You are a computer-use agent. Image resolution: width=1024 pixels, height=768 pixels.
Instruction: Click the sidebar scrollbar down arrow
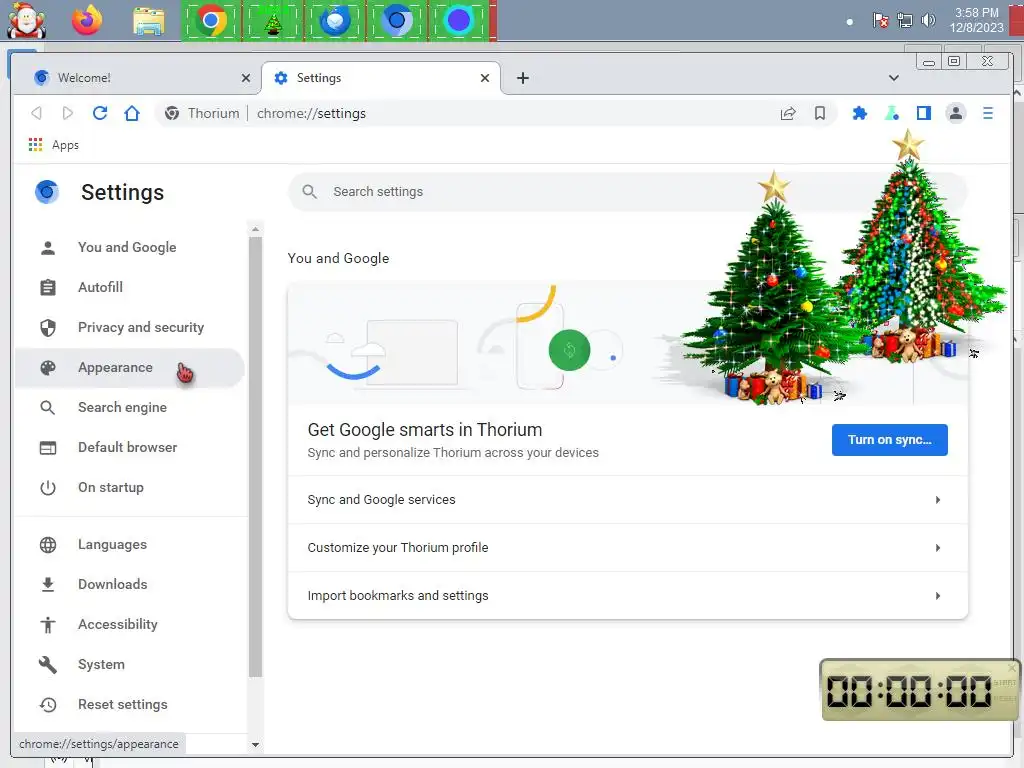[x=255, y=744]
